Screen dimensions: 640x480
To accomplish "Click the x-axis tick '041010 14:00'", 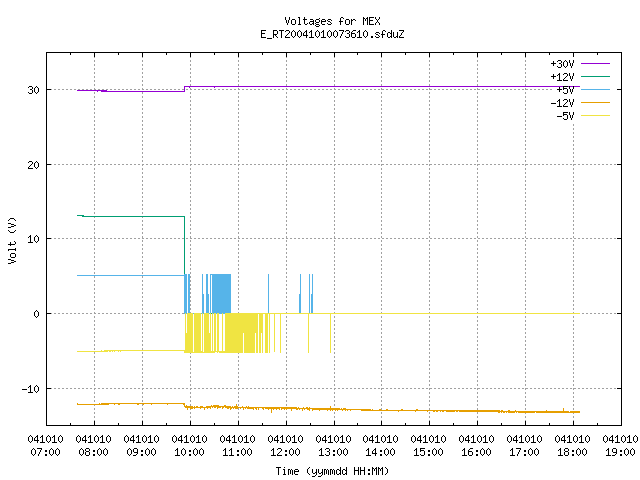I will (x=380, y=445).
